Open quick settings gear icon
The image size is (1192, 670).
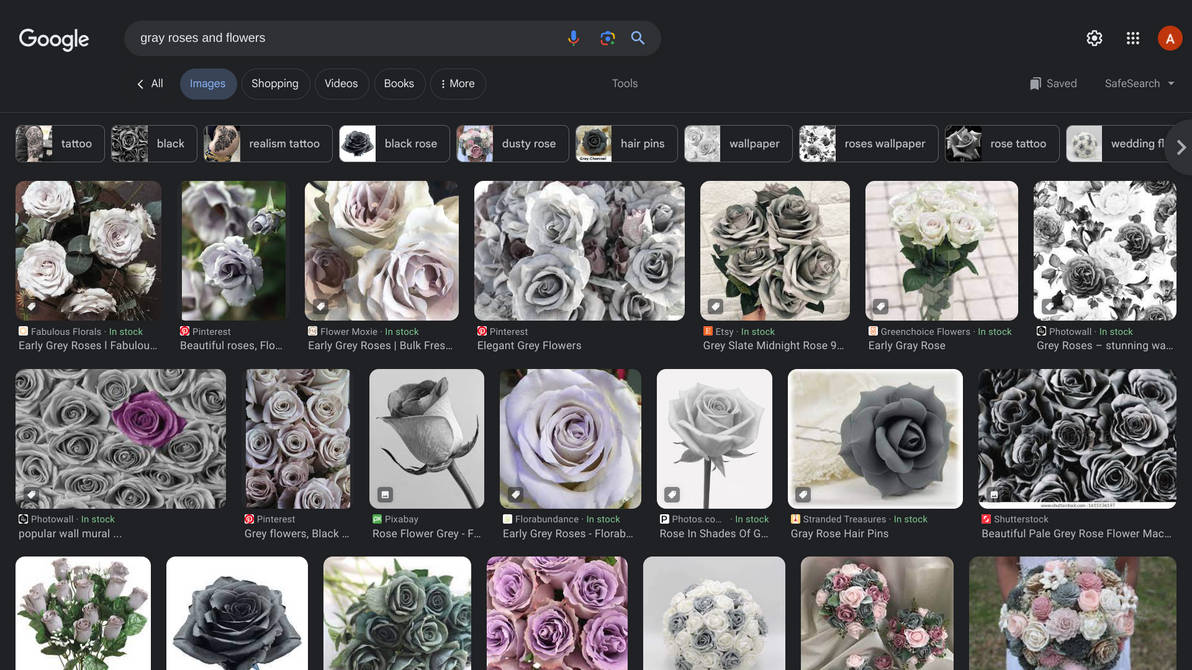click(x=1094, y=38)
